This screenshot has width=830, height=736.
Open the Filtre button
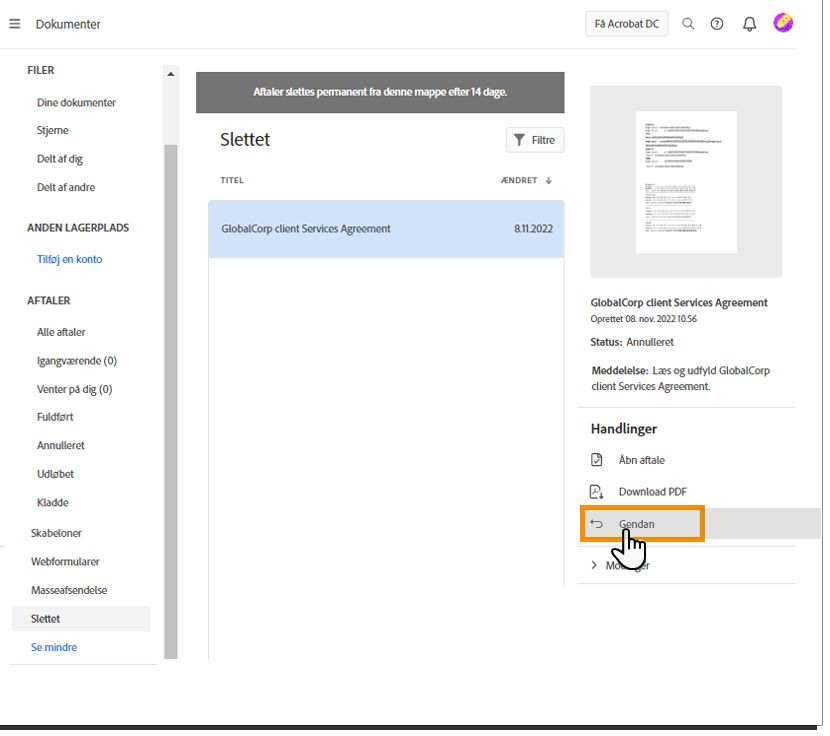tap(535, 140)
